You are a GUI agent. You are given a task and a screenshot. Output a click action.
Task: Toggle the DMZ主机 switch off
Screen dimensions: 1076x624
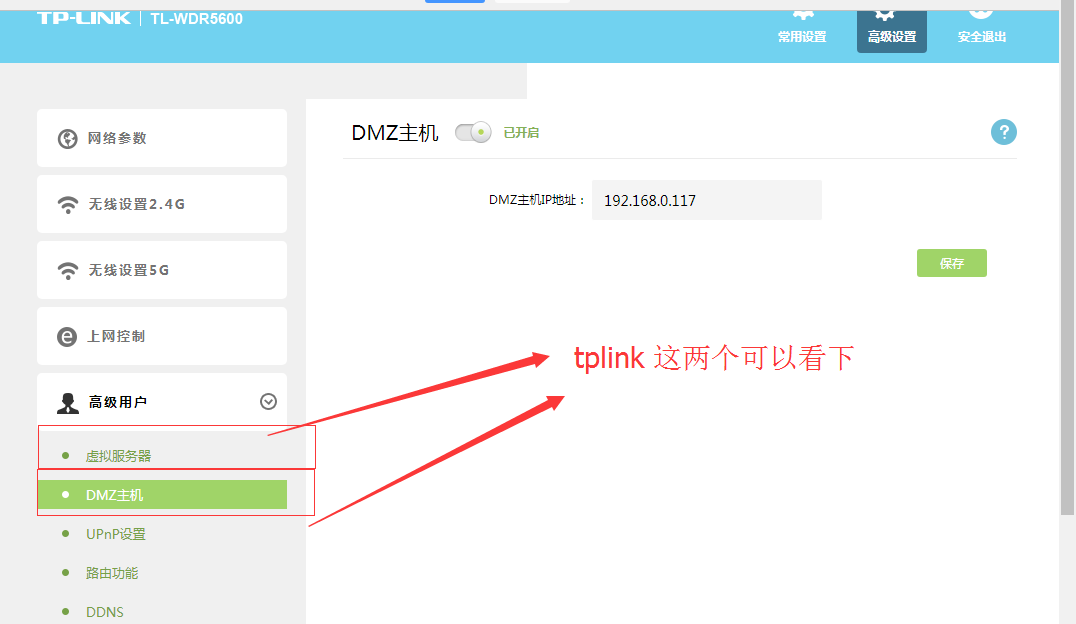(x=473, y=132)
